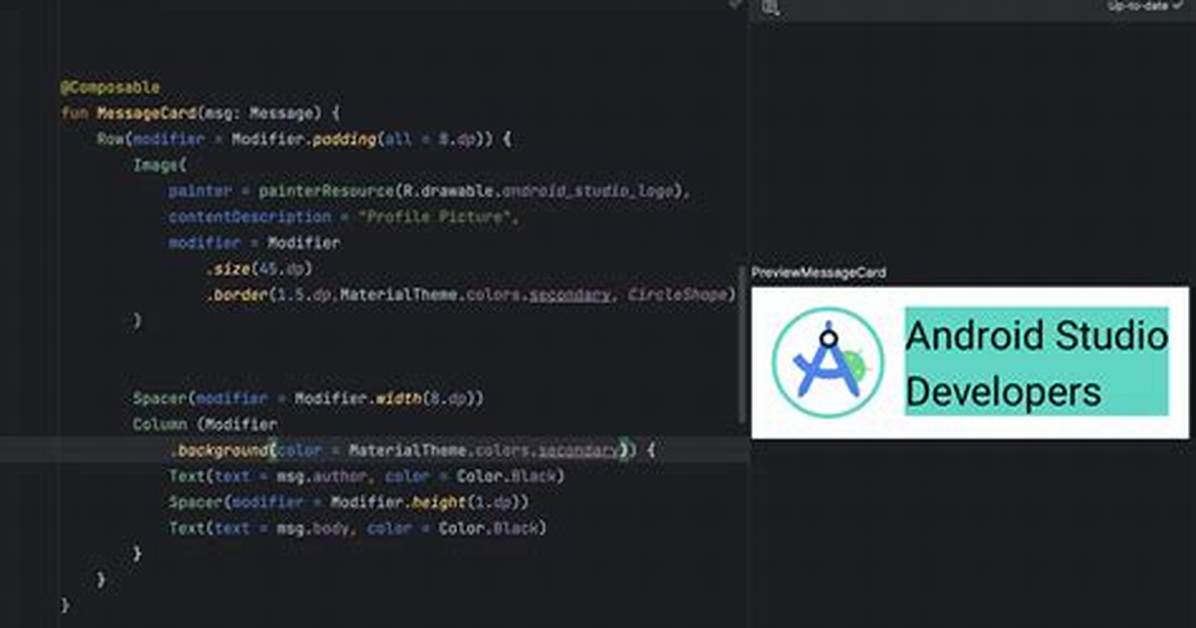Click Text with msg.body line

point(358,528)
